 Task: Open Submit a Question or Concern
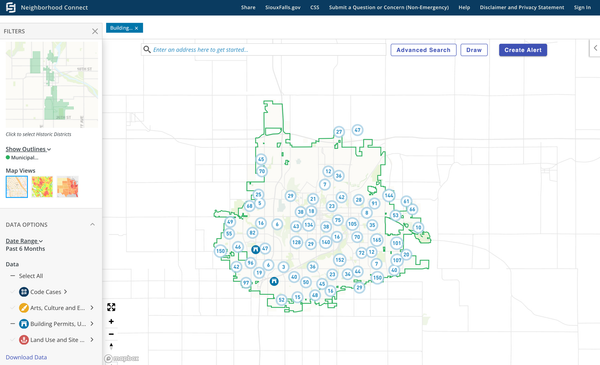[389, 7]
